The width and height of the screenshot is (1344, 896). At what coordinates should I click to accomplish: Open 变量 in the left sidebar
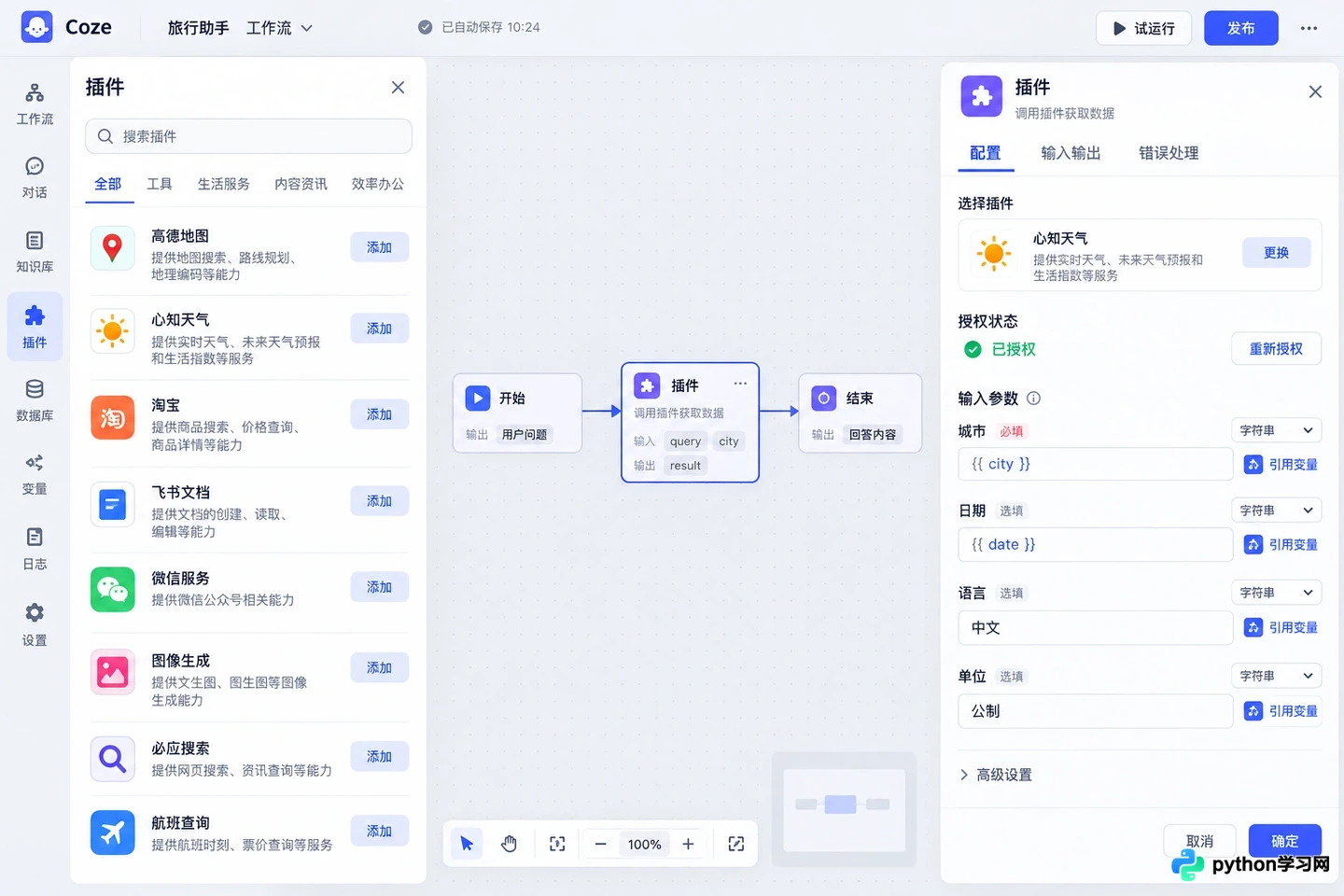[x=35, y=474]
